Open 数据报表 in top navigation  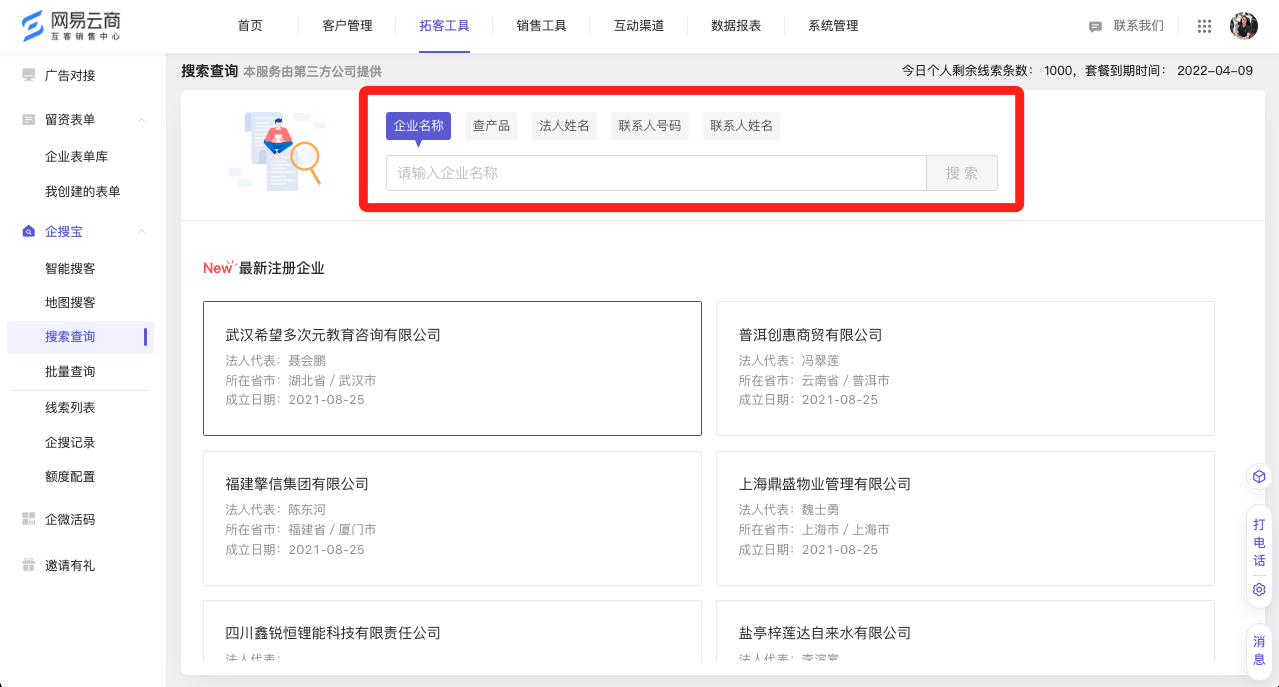[735, 26]
